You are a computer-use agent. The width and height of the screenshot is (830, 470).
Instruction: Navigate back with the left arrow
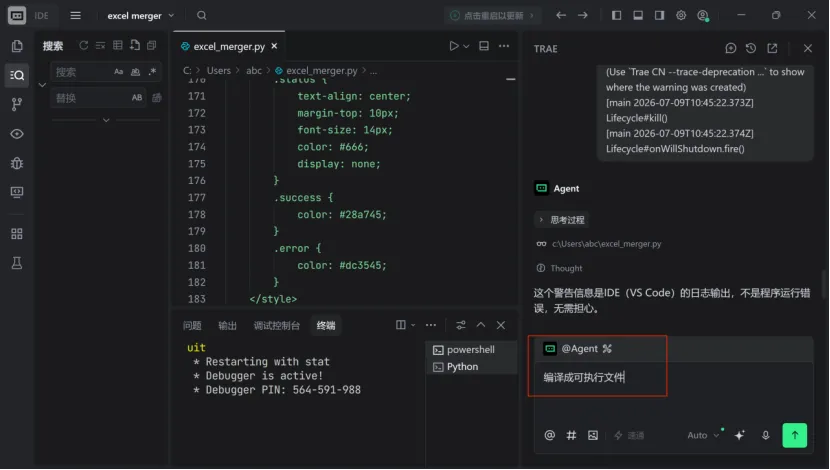[x=561, y=15]
